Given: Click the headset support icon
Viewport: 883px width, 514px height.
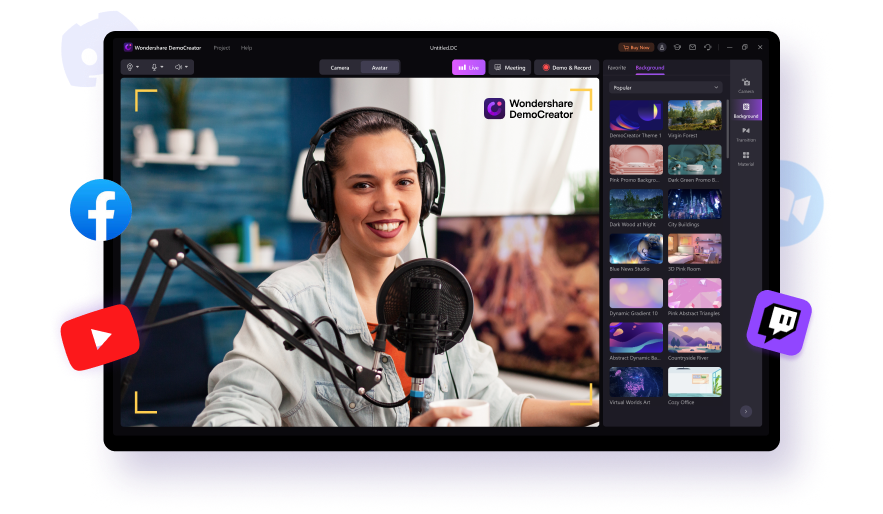Looking at the screenshot, I should 708,48.
